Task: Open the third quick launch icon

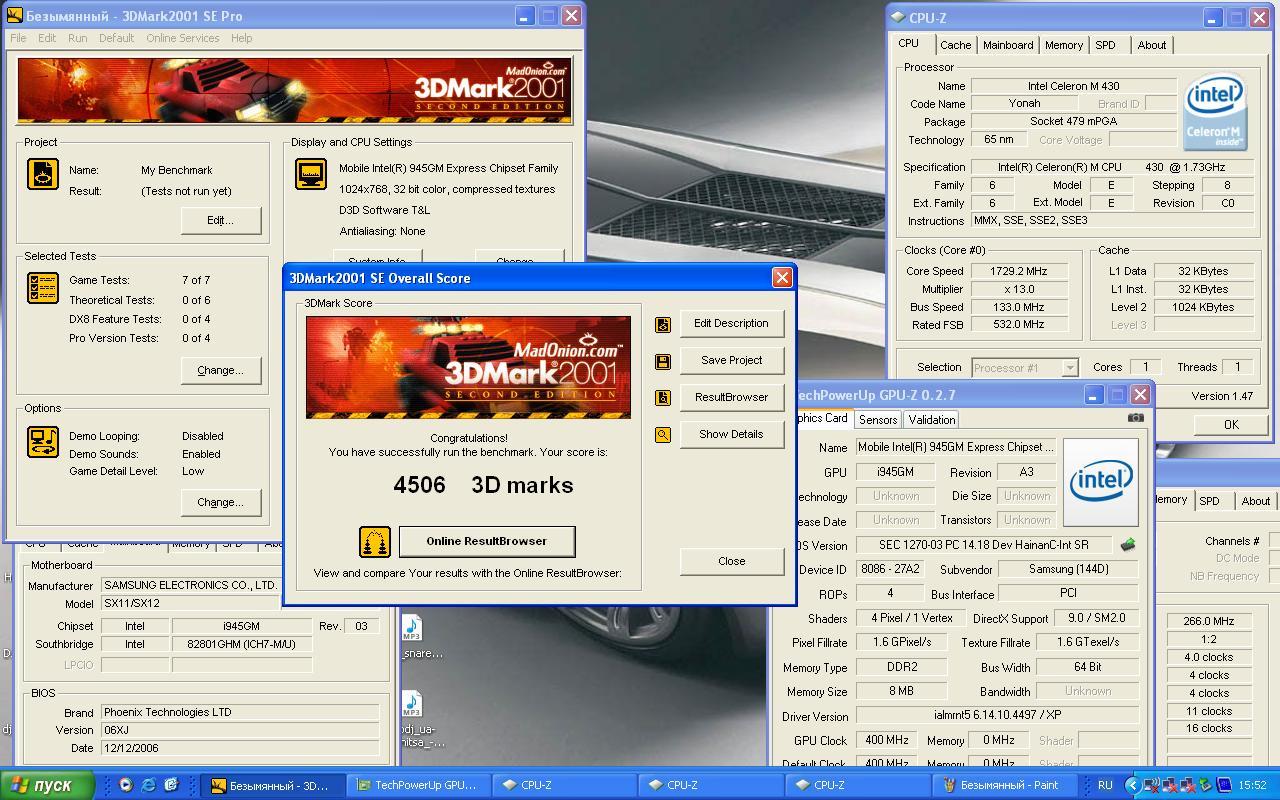Action: (171, 785)
